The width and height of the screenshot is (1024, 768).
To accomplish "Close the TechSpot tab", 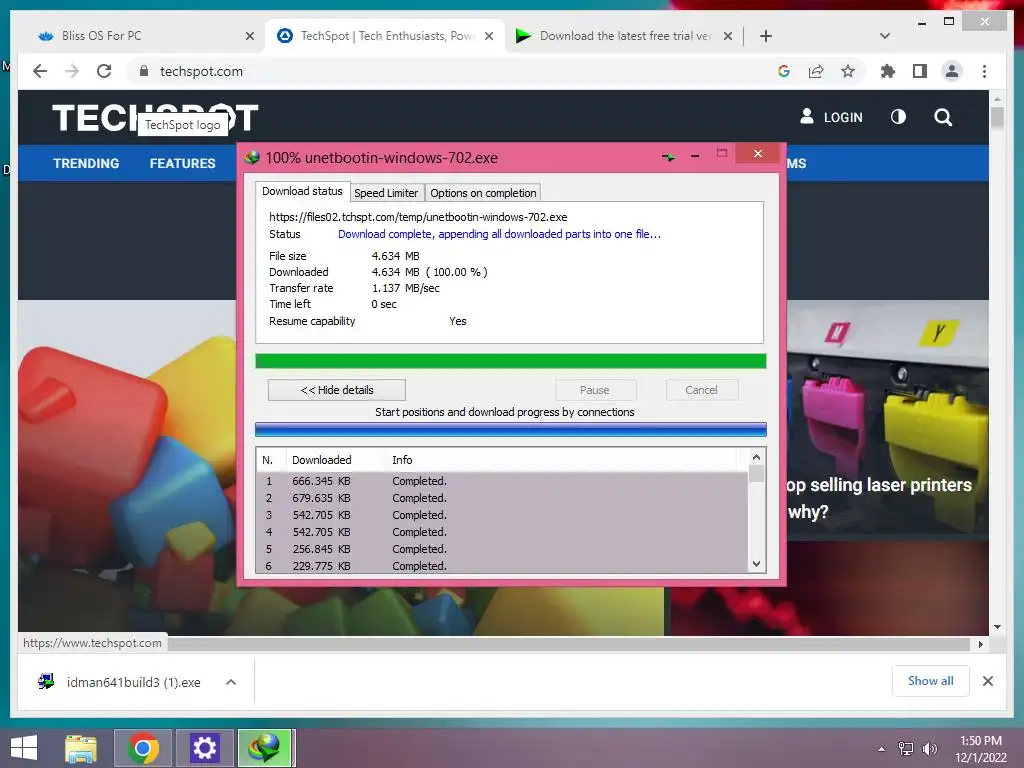I will pos(488,36).
